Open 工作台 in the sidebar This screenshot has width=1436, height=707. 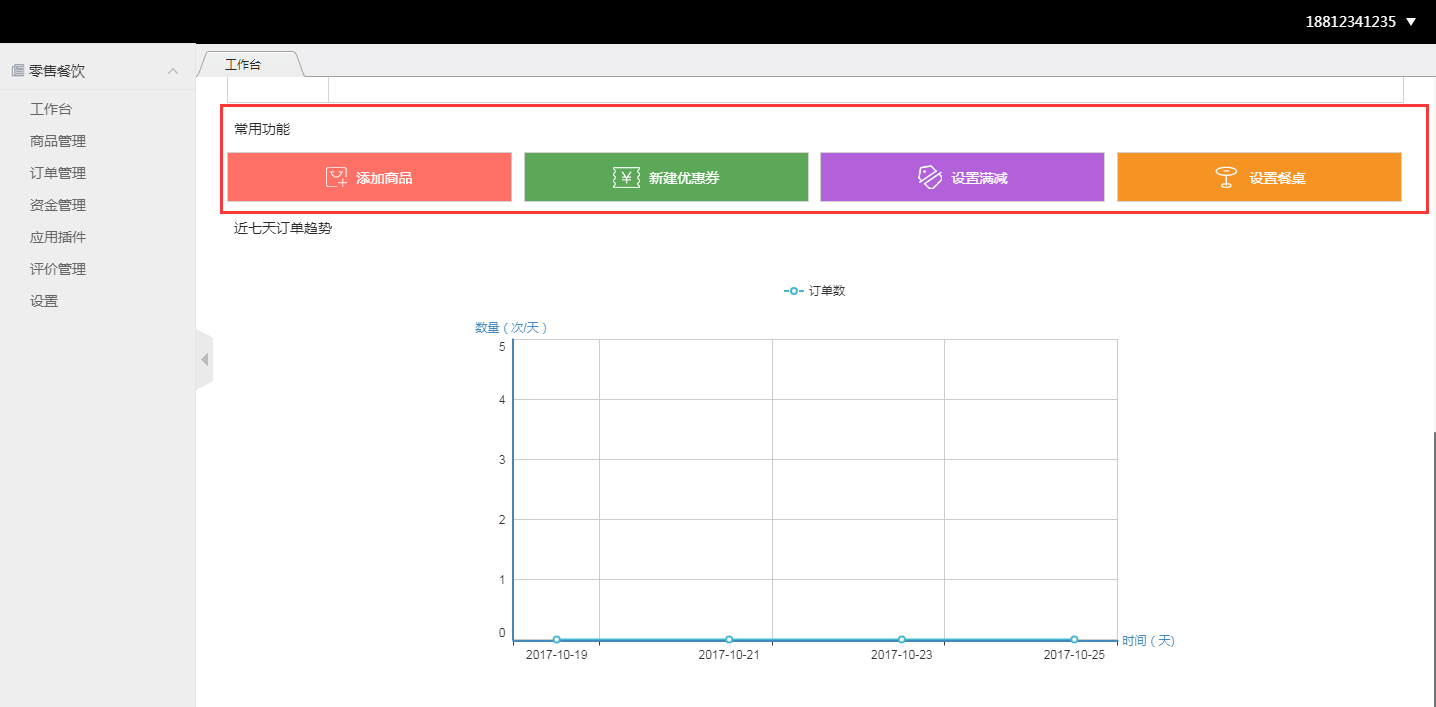tap(51, 109)
